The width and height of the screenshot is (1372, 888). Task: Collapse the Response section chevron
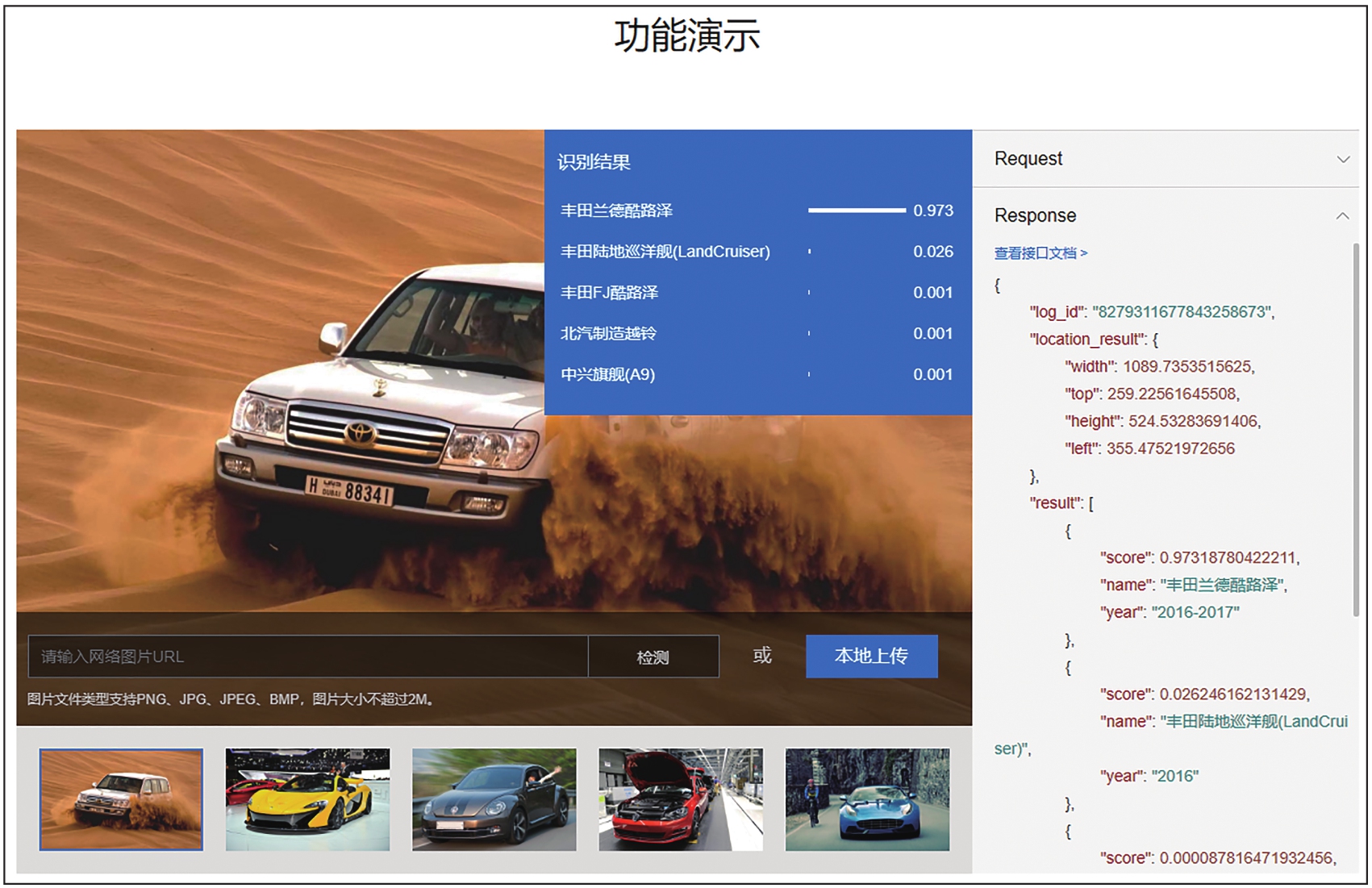[1343, 215]
